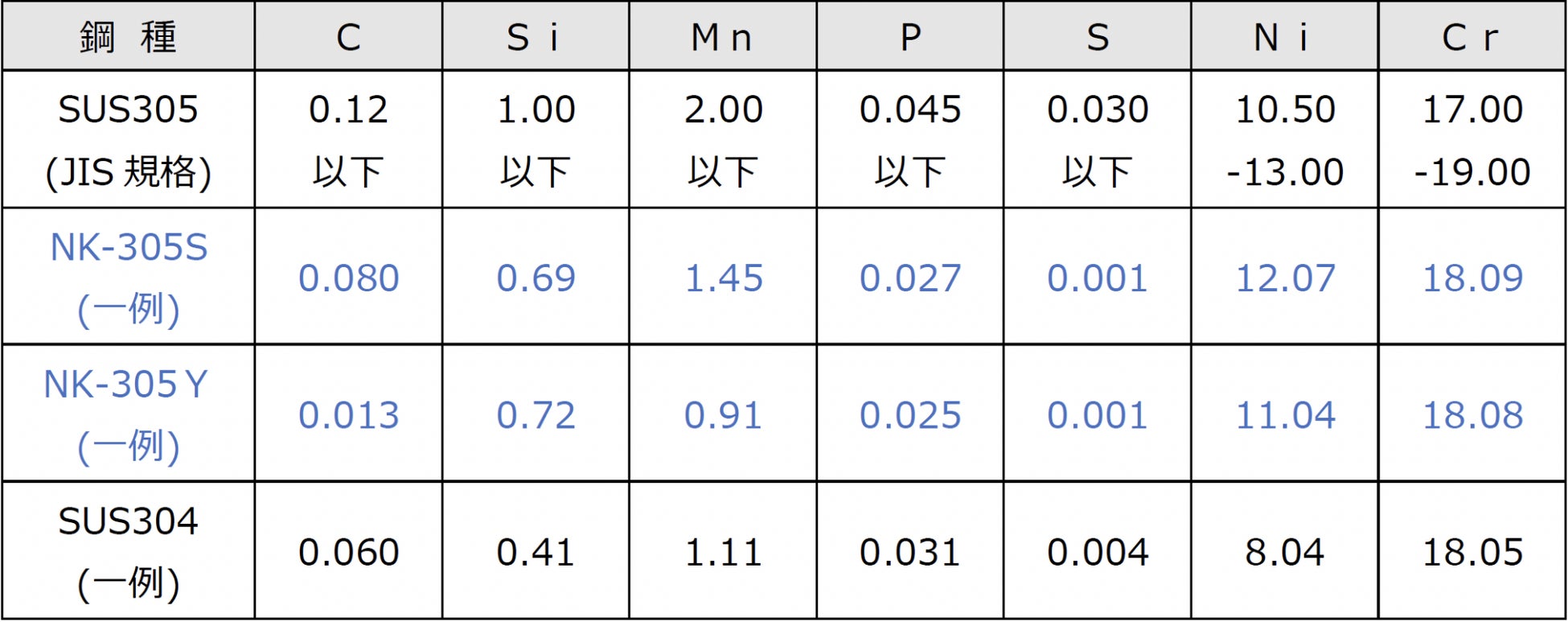Select the SUS305 (JIS 規格) row label
Screen dimensions: 1568x622
[128, 139]
